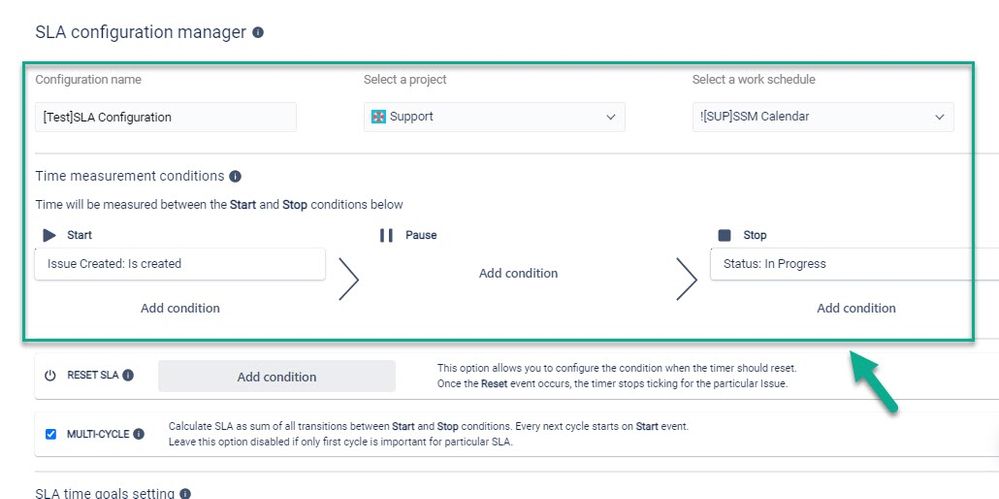Viewport: 999px width, 499px height.
Task: Click info icon beside Time measurement conditions
Action: click(235, 176)
